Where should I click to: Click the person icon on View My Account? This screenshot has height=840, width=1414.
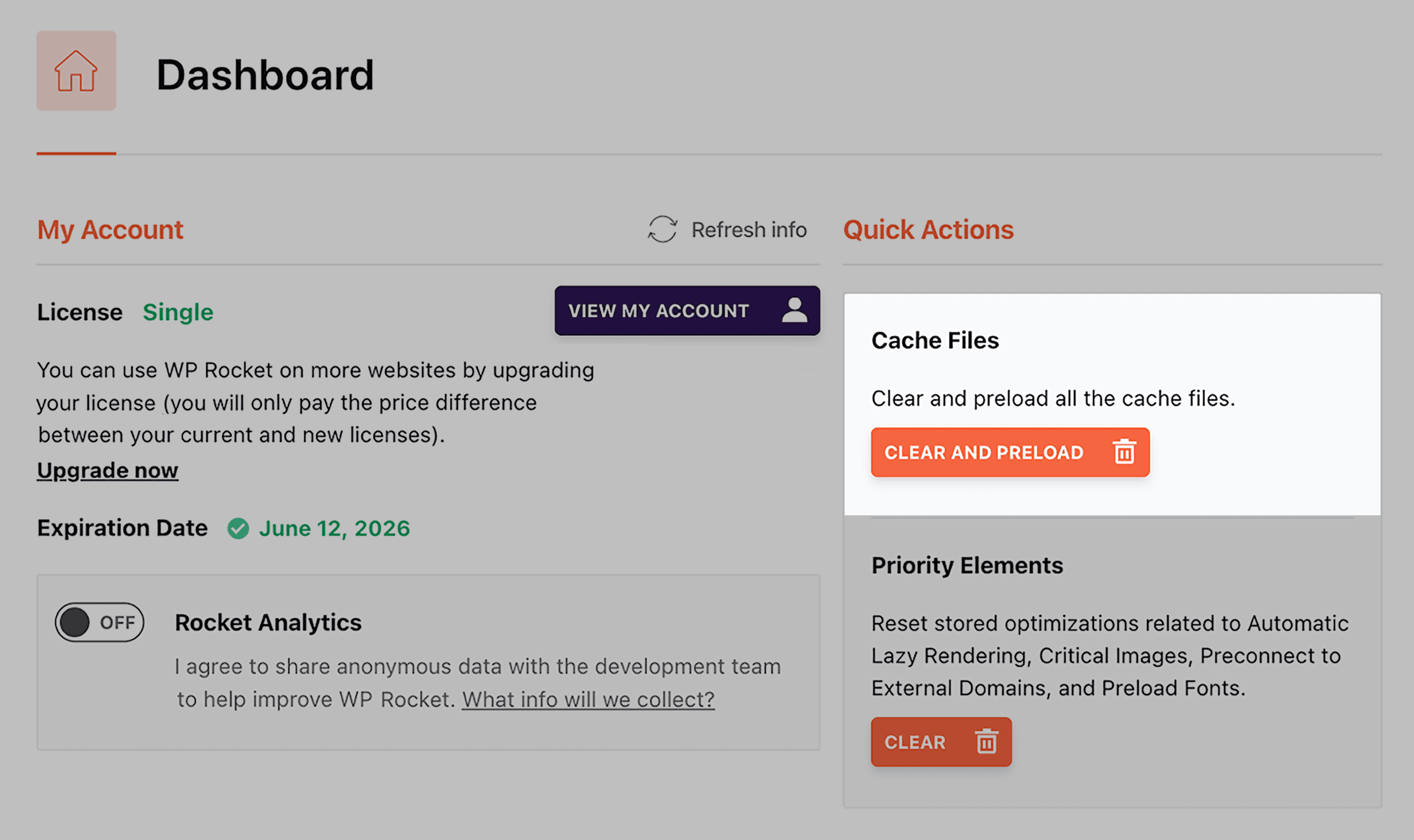(x=795, y=311)
